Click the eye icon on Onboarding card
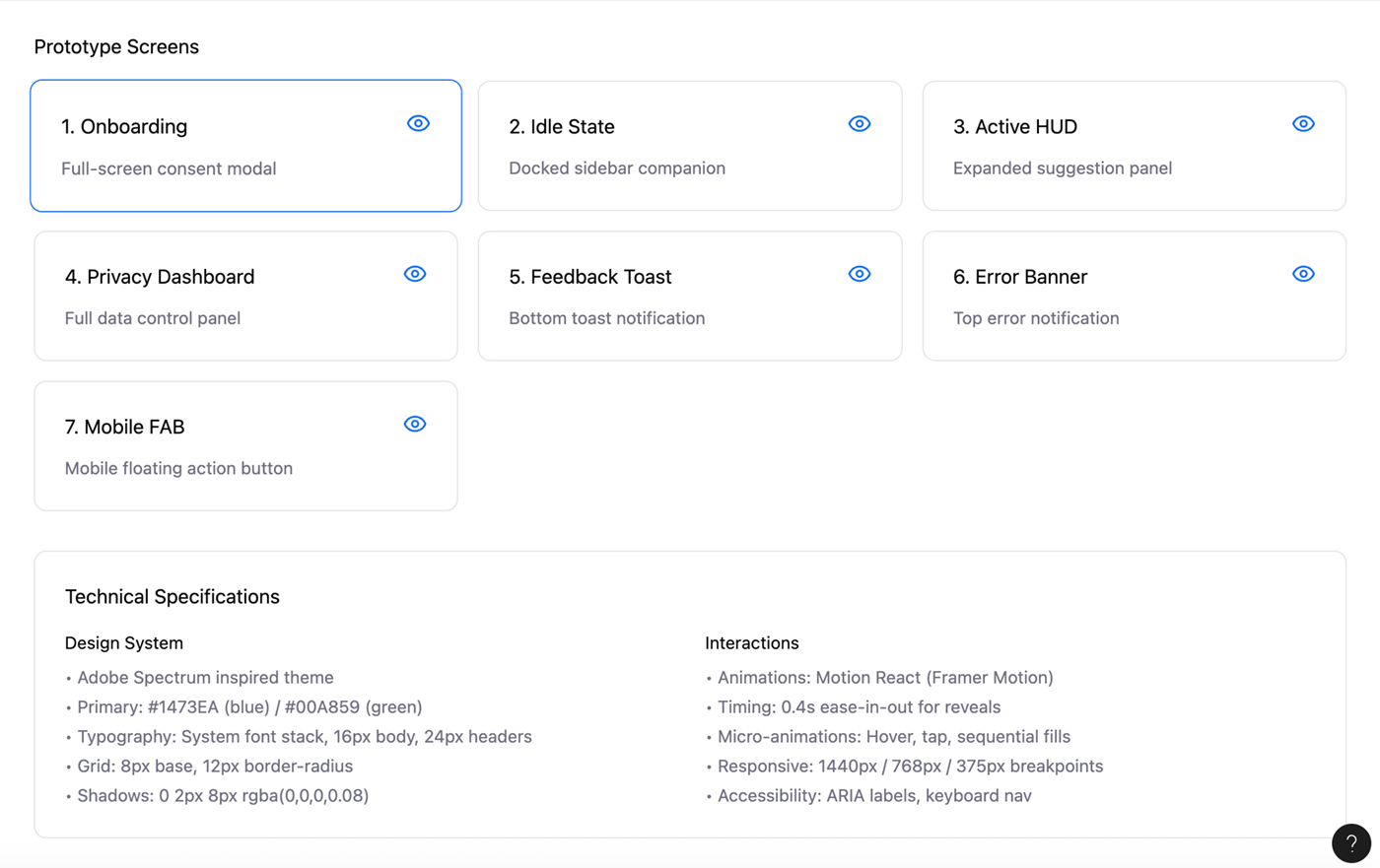The width and height of the screenshot is (1380, 868). [418, 124]
